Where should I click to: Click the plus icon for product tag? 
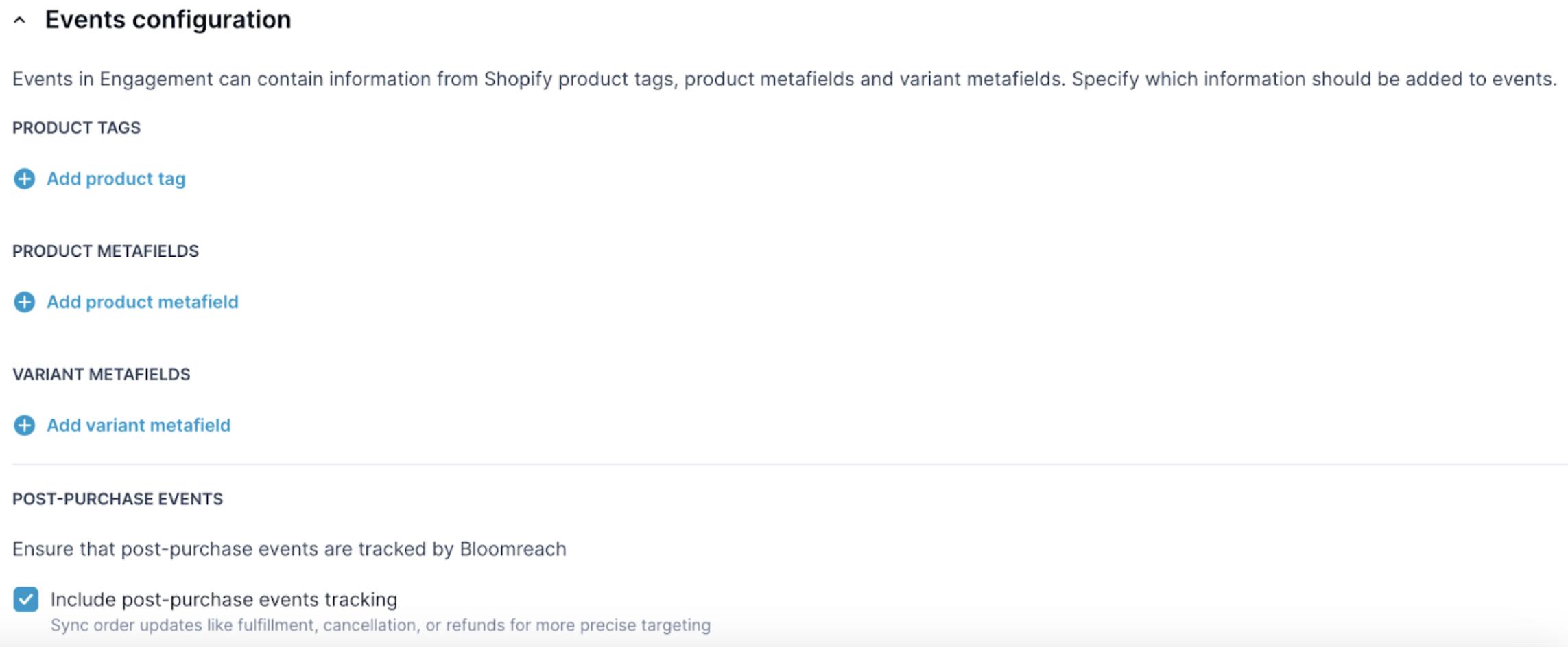tap(25, 179)
